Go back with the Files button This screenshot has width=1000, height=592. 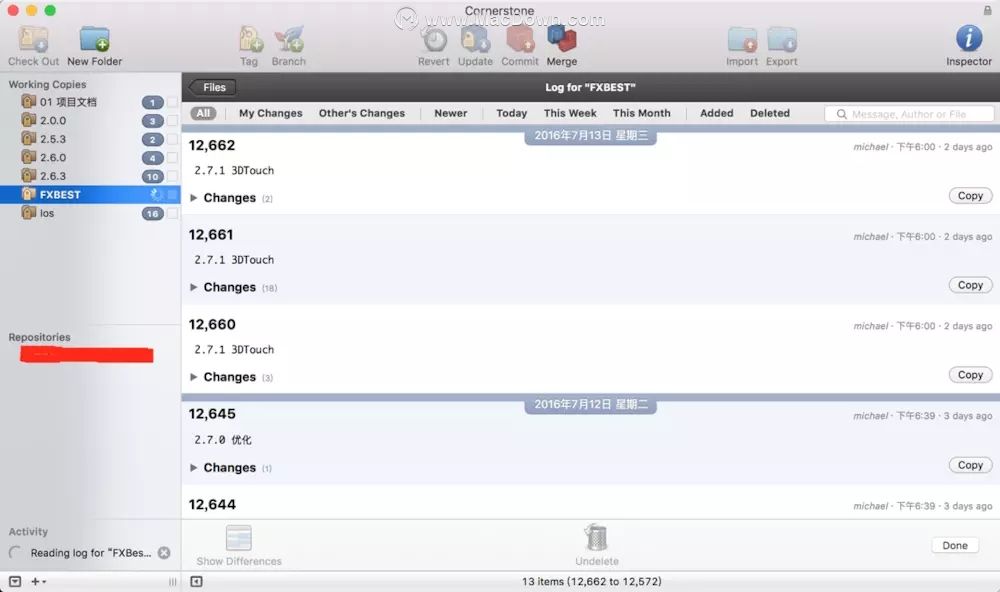pyautogui.click(x=212, y=87)
